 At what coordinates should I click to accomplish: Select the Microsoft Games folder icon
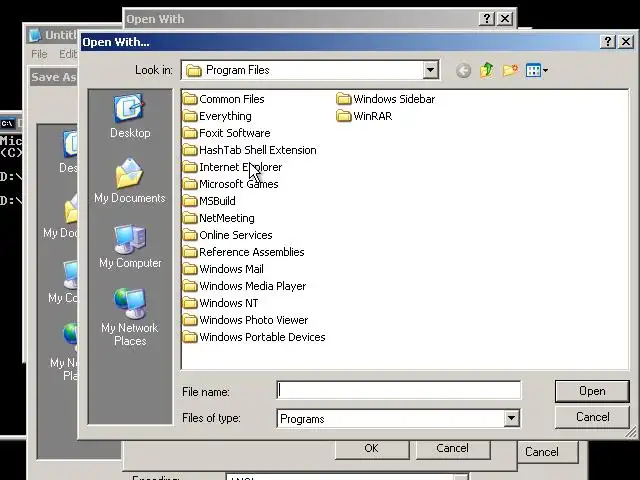(190, 184)
